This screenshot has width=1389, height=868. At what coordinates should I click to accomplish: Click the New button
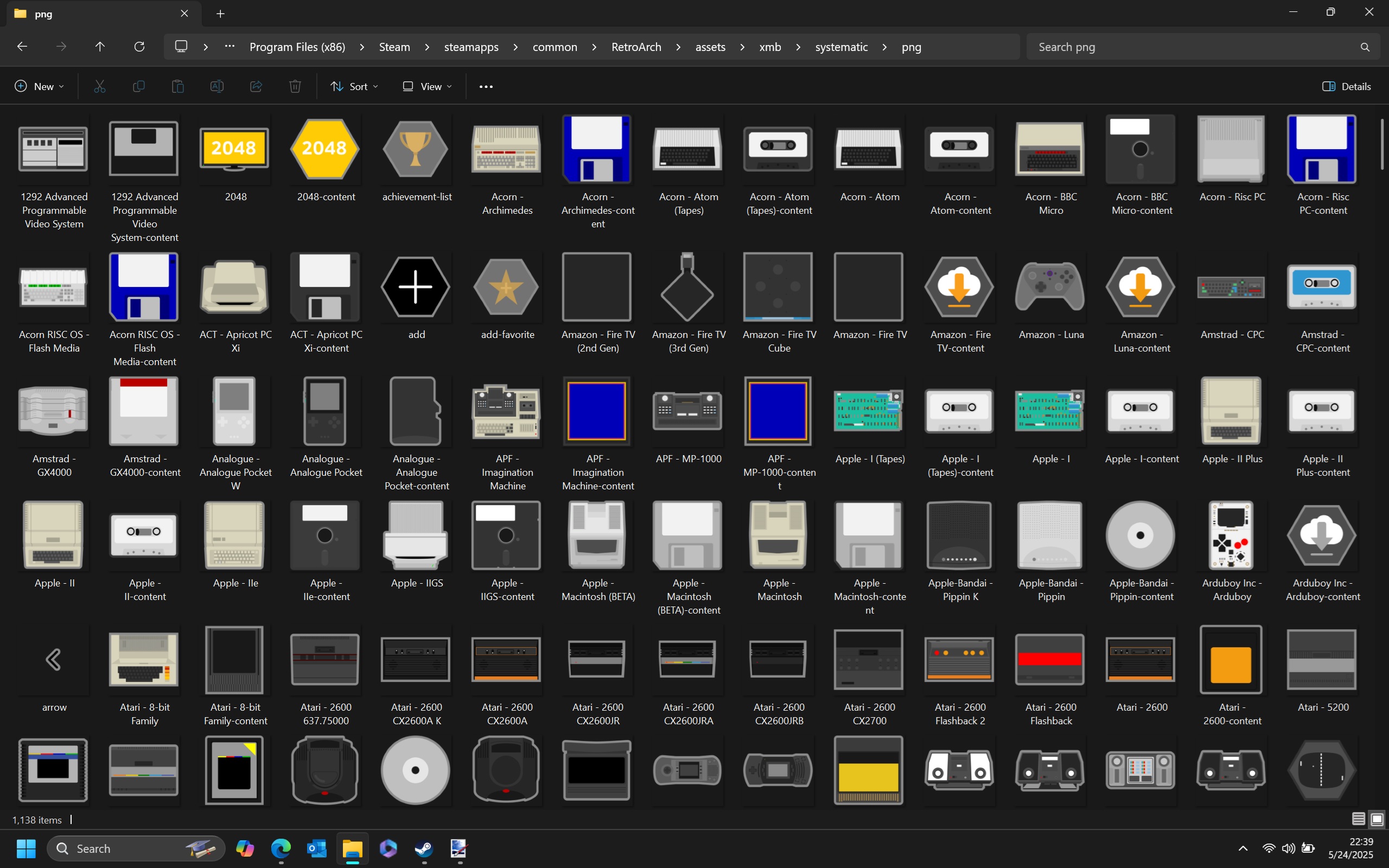[x=39, y=86]
